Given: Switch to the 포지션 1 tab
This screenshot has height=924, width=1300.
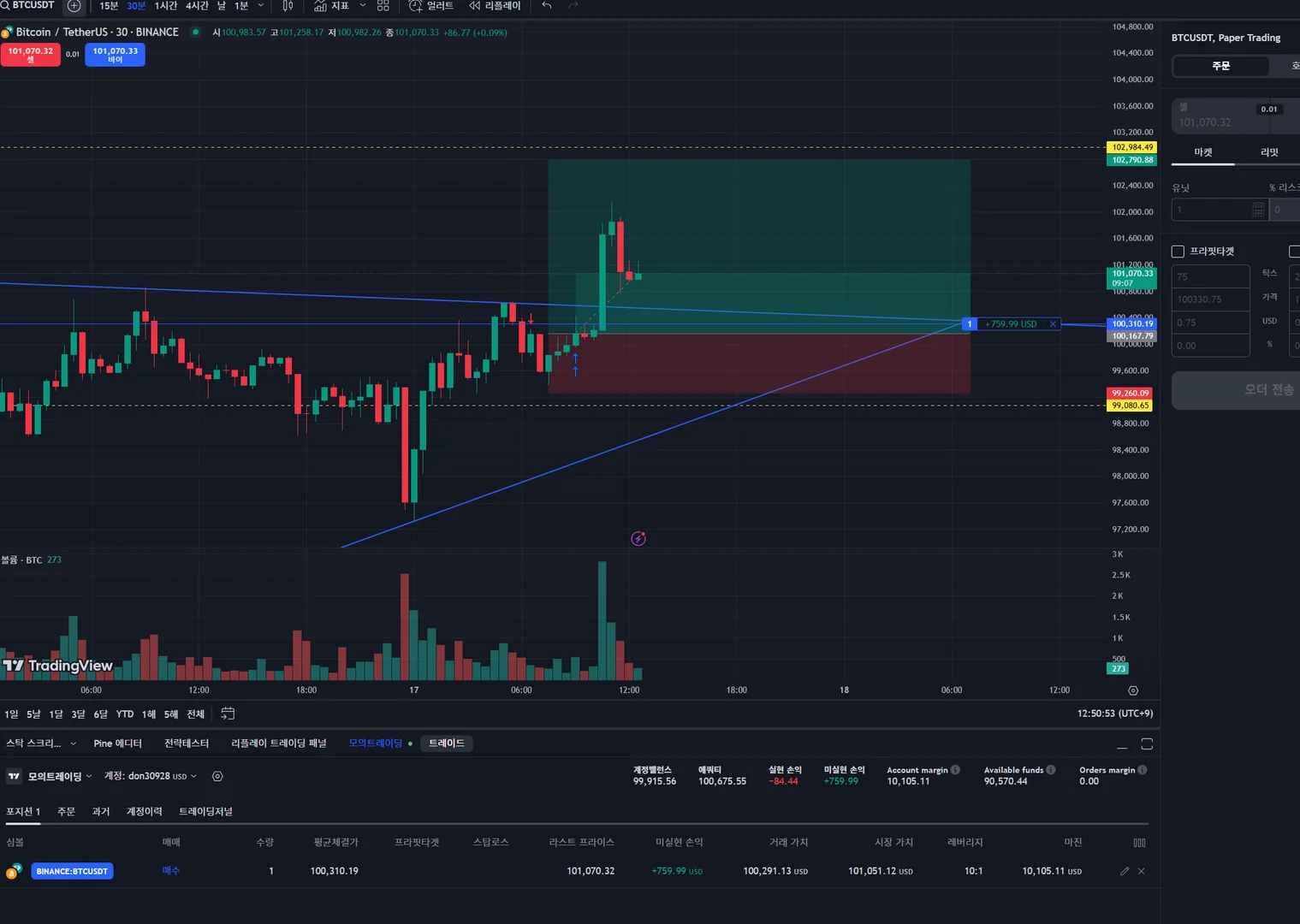Looking at the screenshot, I should point(23,812).
